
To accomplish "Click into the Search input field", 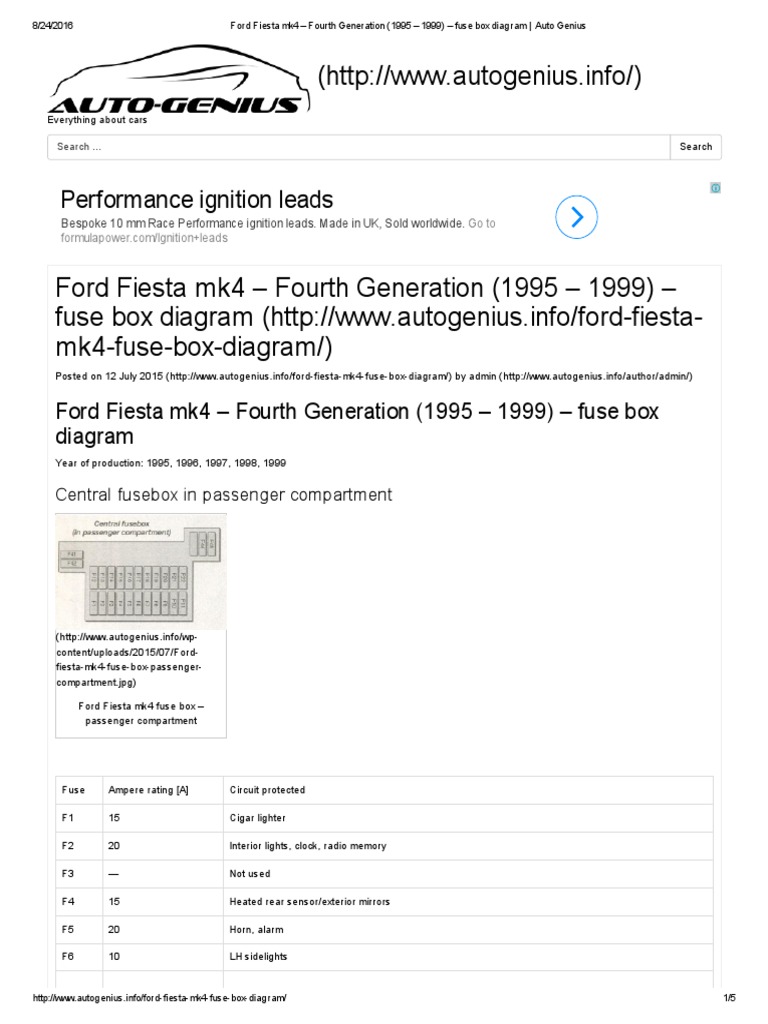I will coord(358,147).
